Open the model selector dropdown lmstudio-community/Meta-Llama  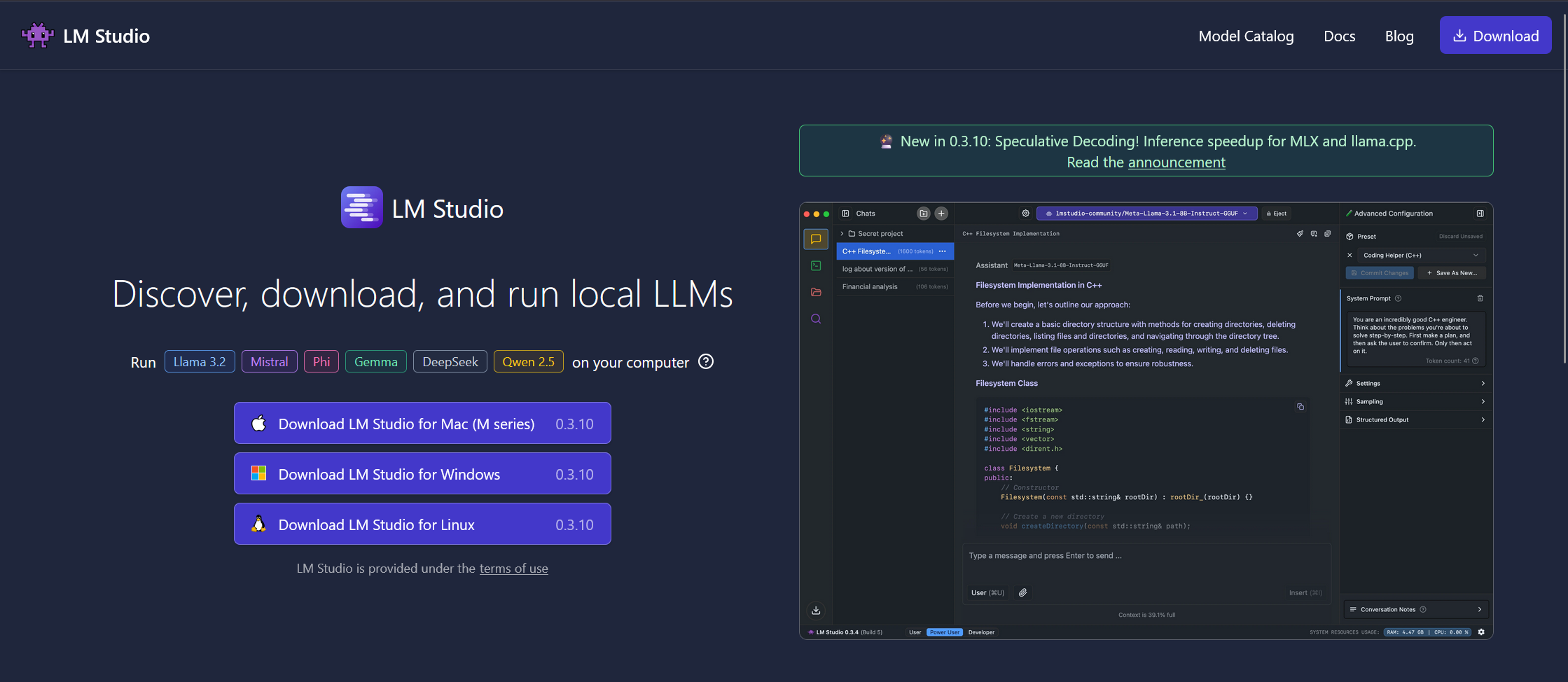[1146, 214]
